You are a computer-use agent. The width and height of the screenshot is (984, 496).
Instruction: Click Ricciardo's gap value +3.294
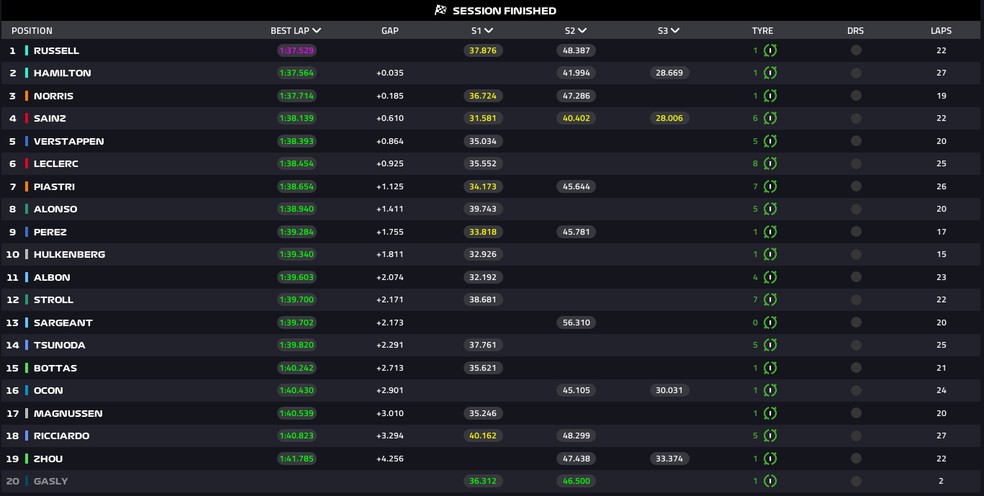(x=390, y=436)
